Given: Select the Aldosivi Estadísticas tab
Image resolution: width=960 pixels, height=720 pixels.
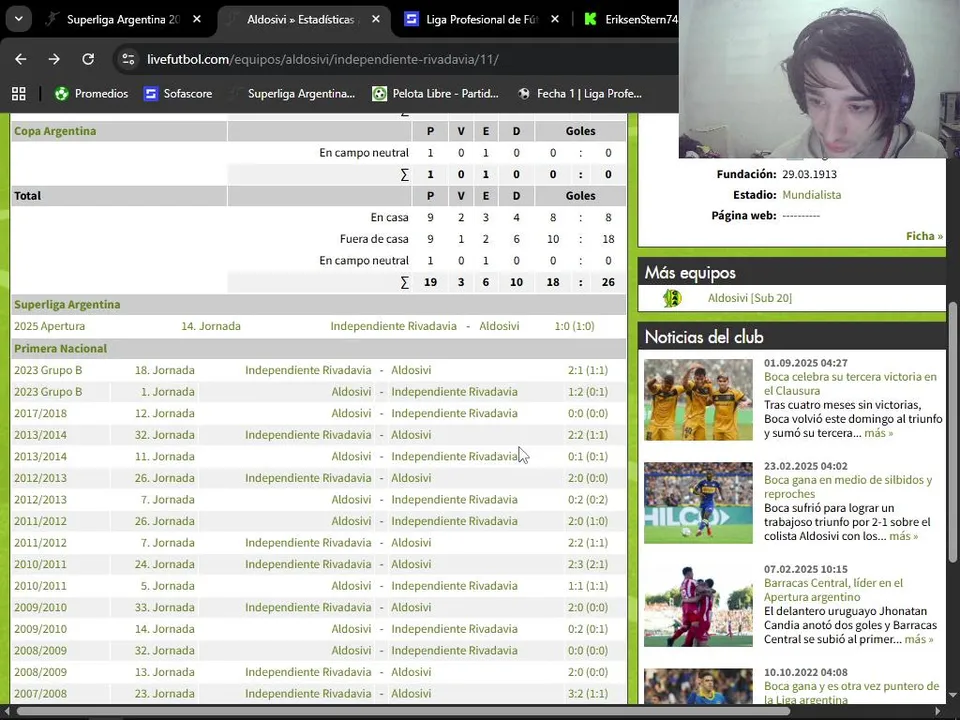Looking at the screenshot, I should (301, 20).
